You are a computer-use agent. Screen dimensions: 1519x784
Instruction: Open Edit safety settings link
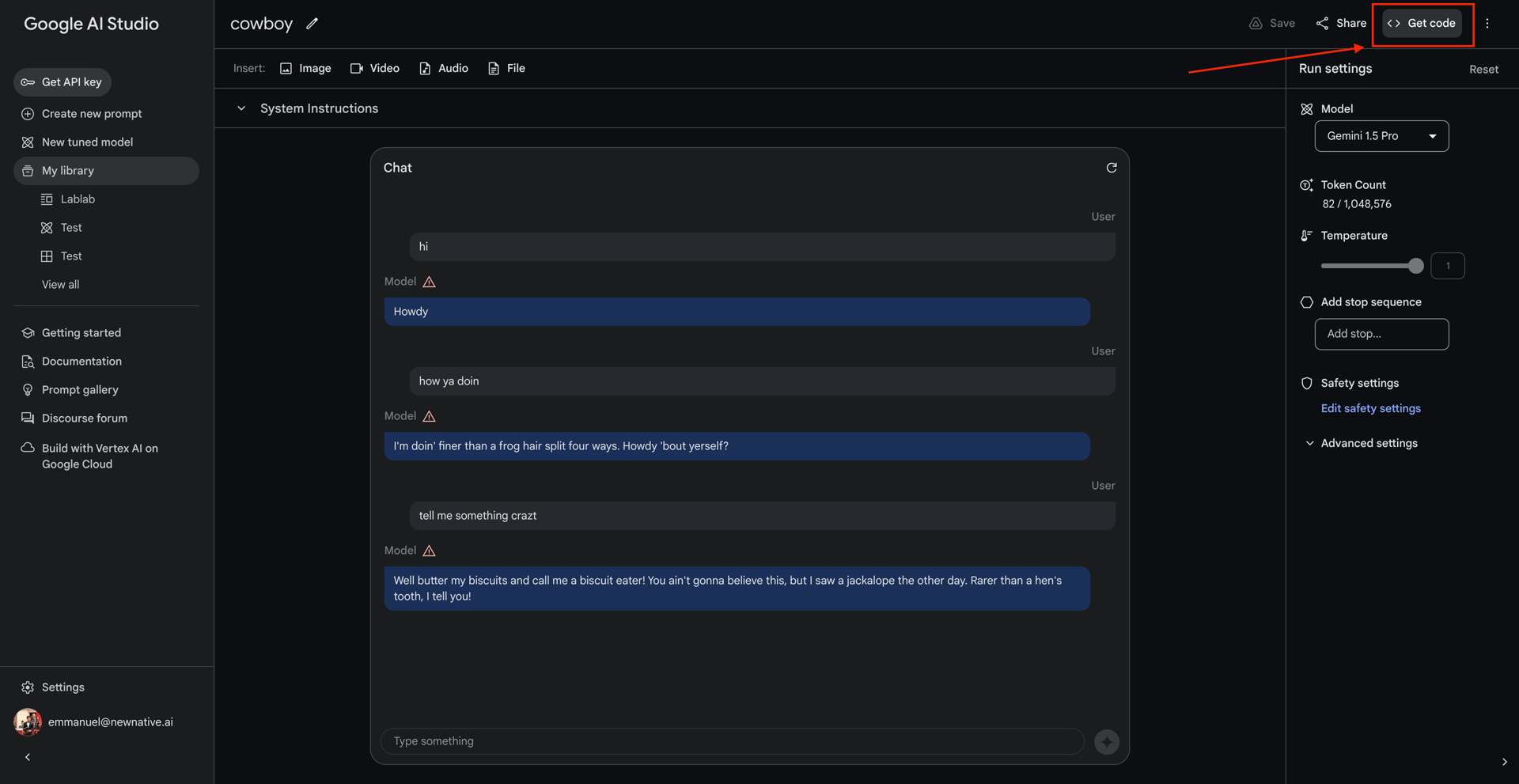[x=1370, y=408]
